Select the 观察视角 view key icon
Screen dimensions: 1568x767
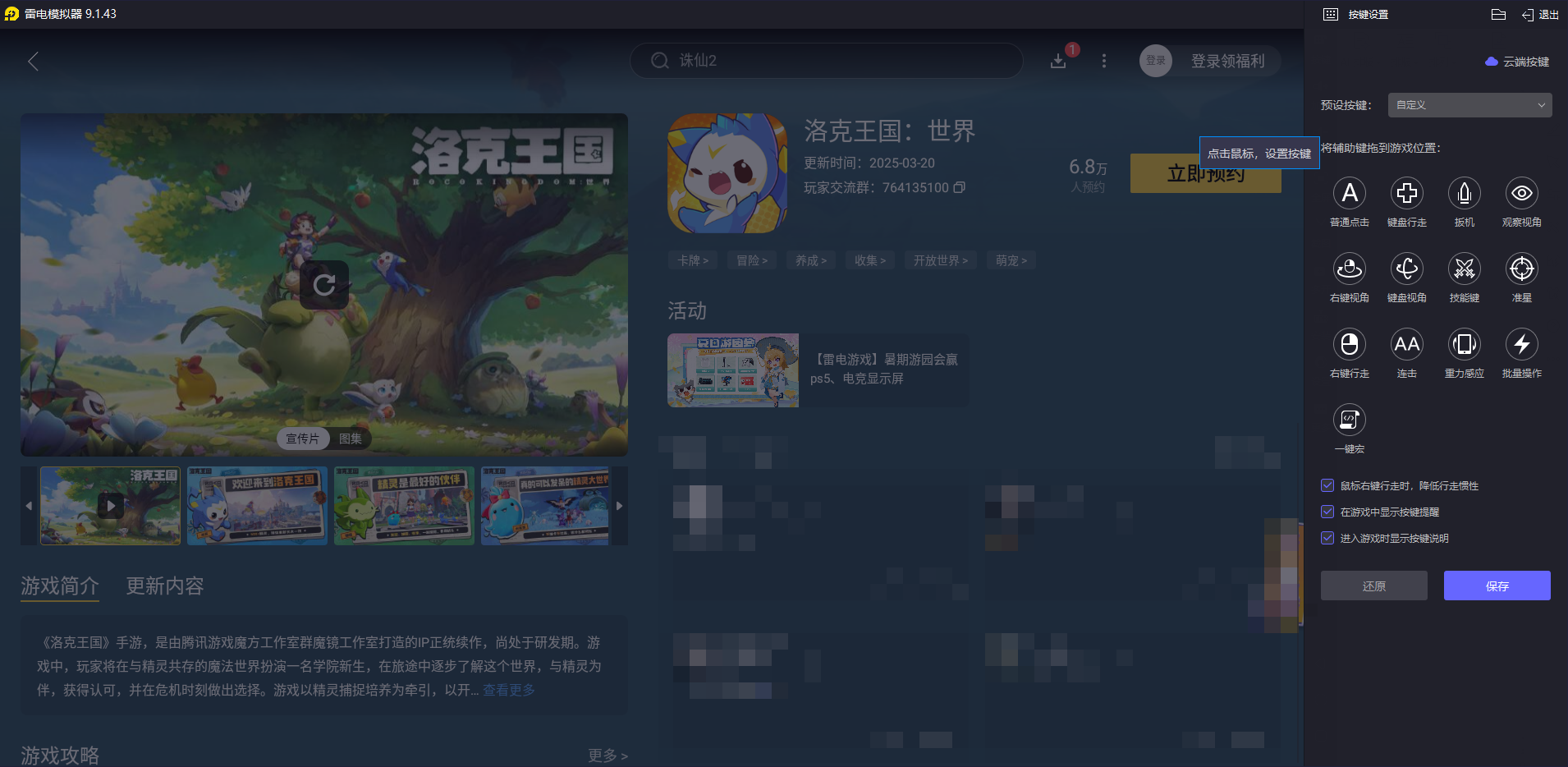coord(1522,194)
